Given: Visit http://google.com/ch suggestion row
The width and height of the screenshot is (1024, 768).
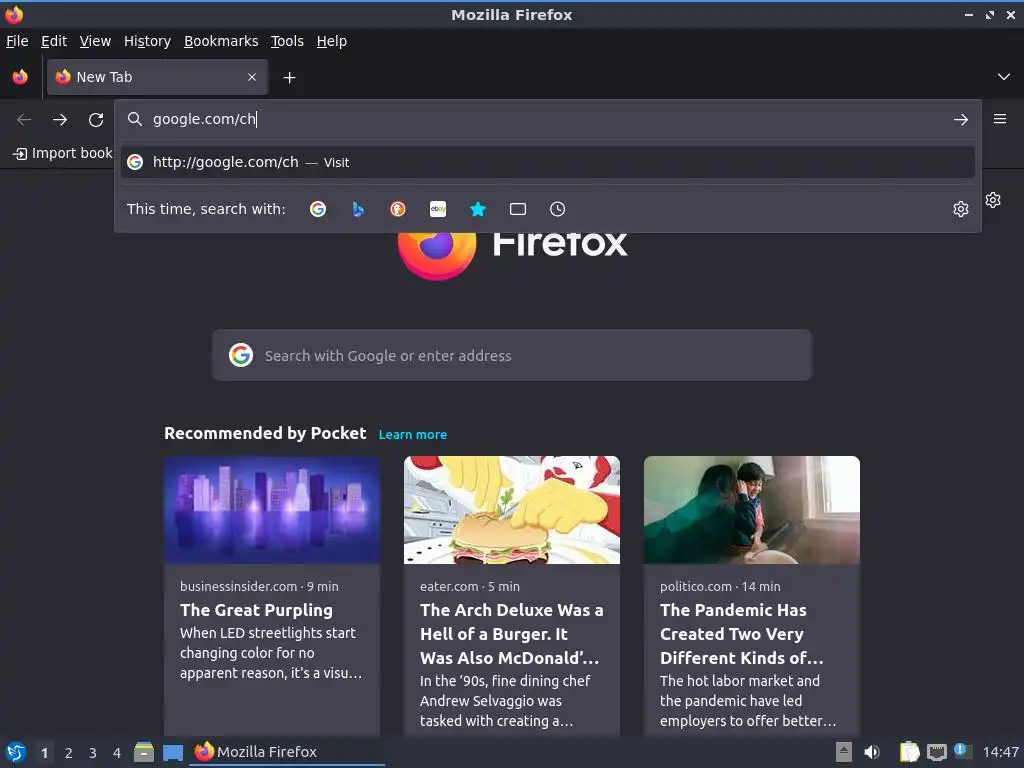Looking at the screenshot, I should [x=547, y=162].
